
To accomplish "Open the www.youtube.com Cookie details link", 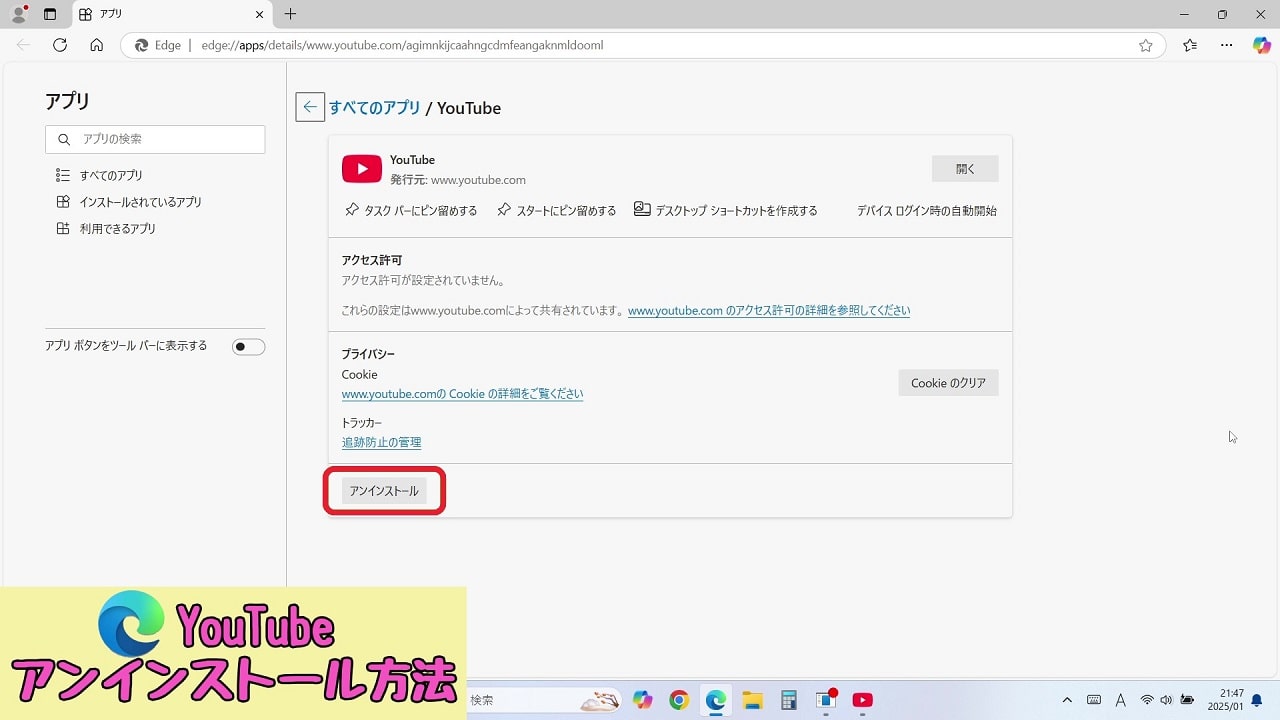I will [462, 394].
